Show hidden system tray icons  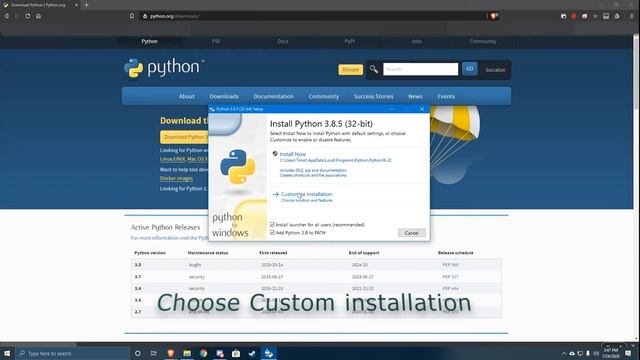click(564, 353)
